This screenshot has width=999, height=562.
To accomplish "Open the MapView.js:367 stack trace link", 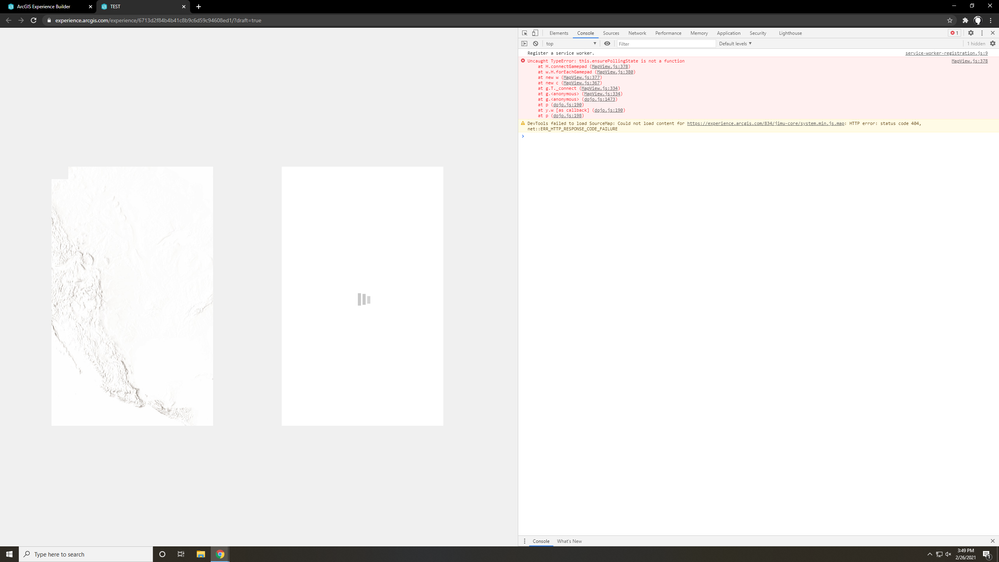I will [x=581, y=83].
